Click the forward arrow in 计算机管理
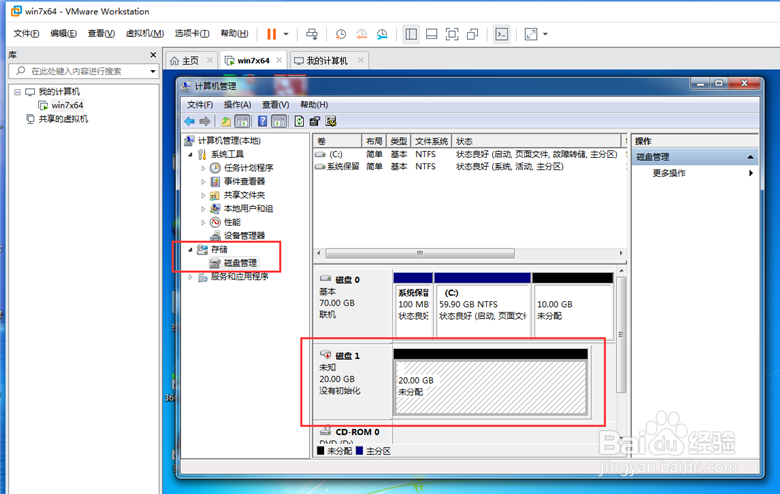This screenshot has height=494, width=780. click(205, 121)
